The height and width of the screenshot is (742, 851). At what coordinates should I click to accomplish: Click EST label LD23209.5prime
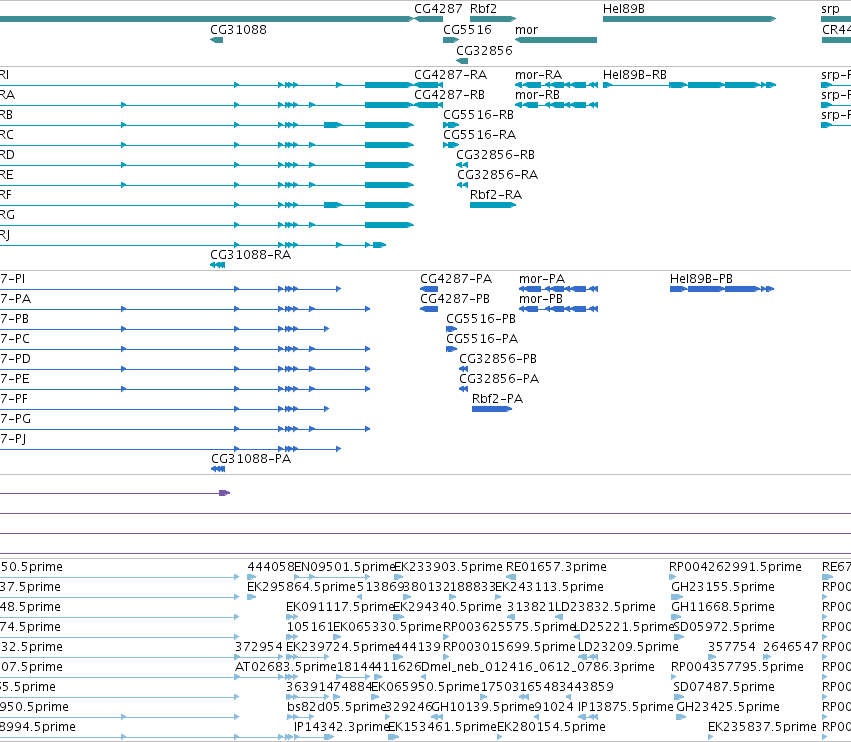pos(628,648)
